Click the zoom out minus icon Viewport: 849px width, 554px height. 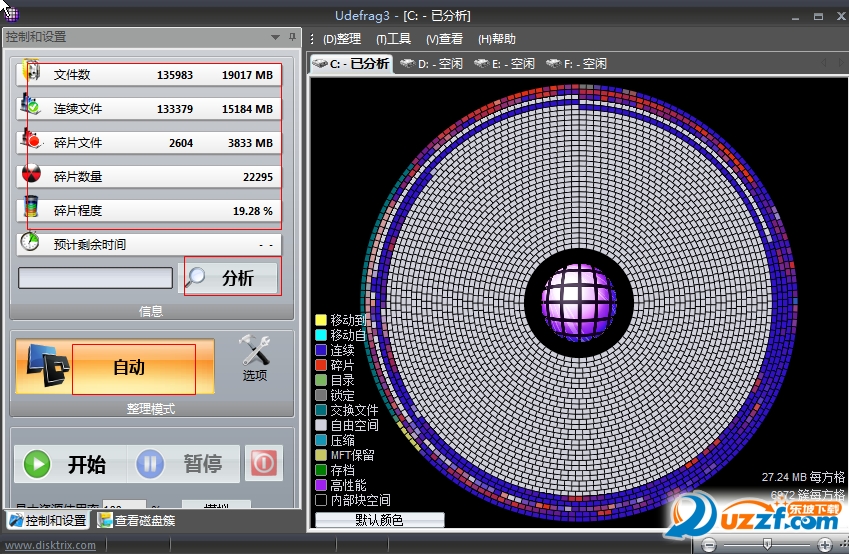tap(709, 544)
